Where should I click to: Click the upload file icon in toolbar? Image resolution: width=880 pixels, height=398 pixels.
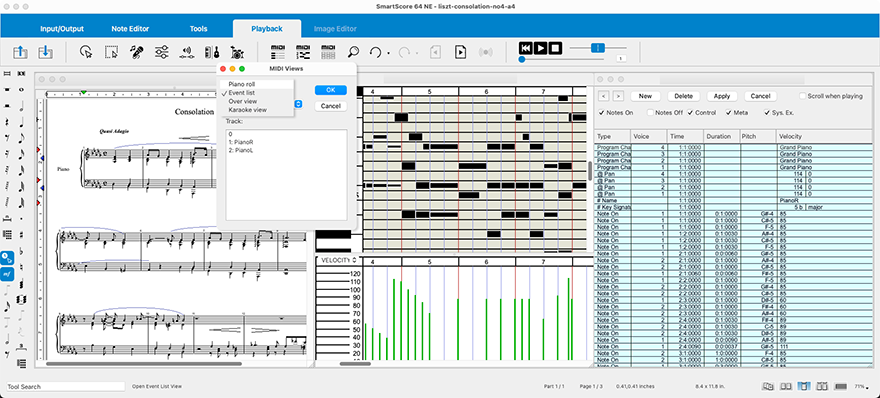pyautogui.click(x=20, y=52)
